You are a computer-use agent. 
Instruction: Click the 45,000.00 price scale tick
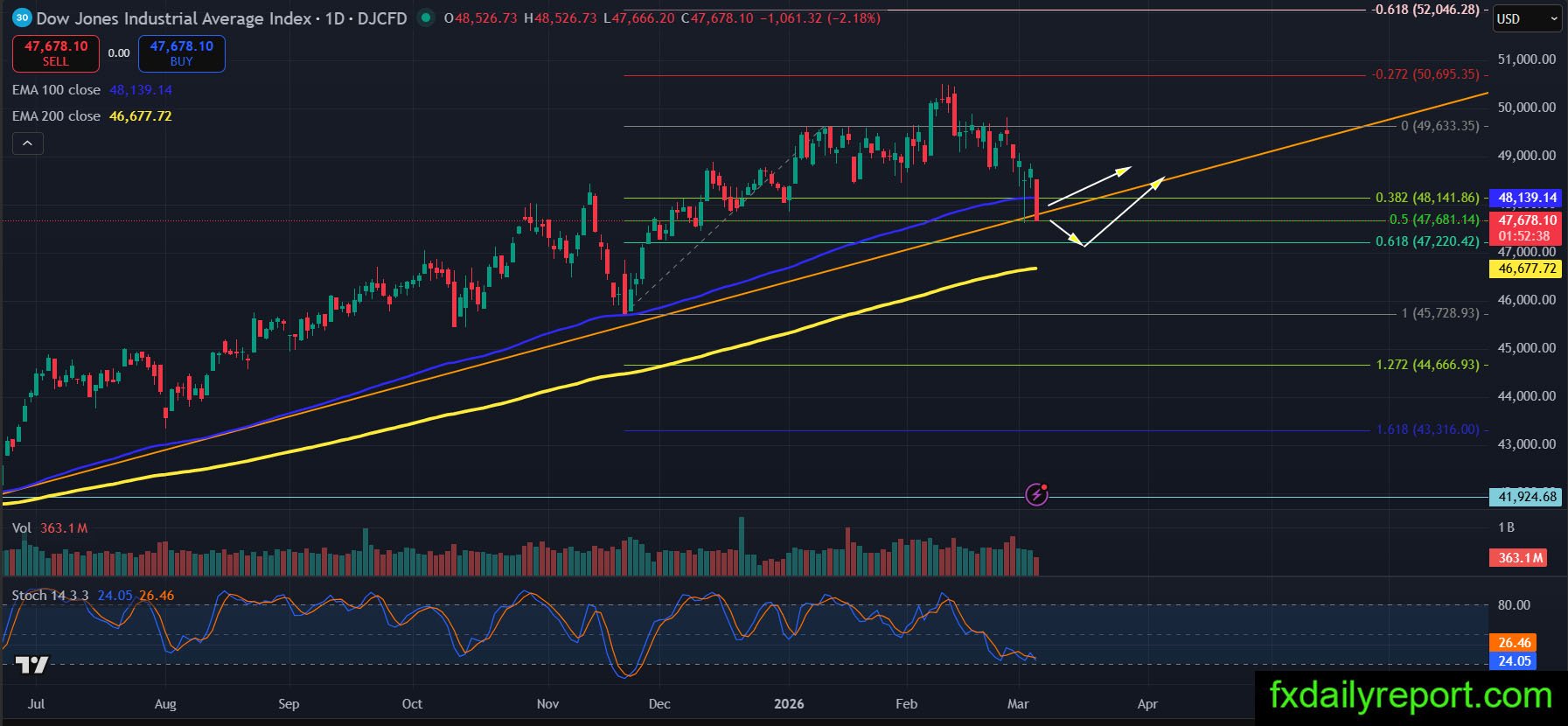coord(1527,348)
